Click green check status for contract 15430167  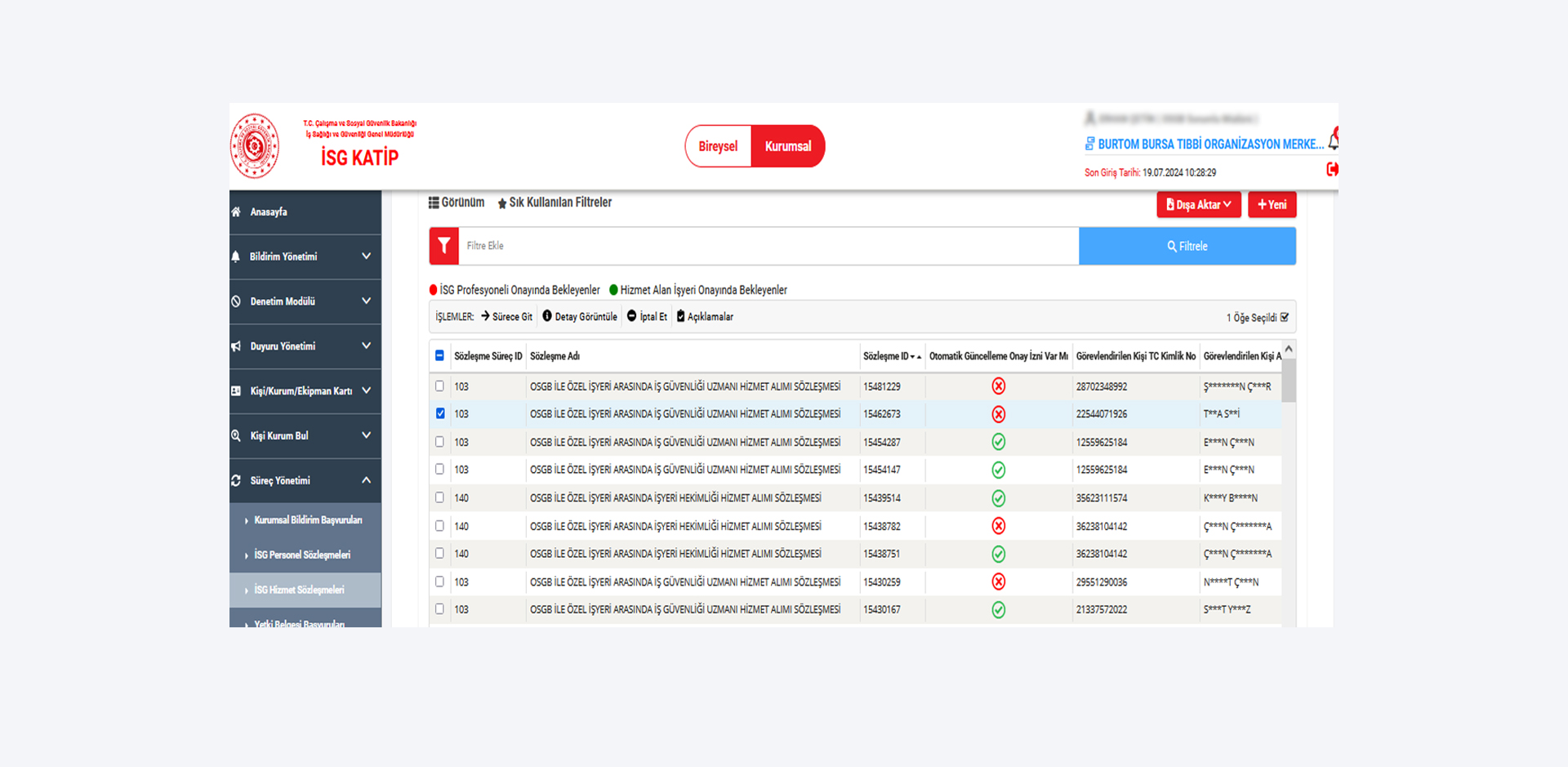click(x=998, y=609)
